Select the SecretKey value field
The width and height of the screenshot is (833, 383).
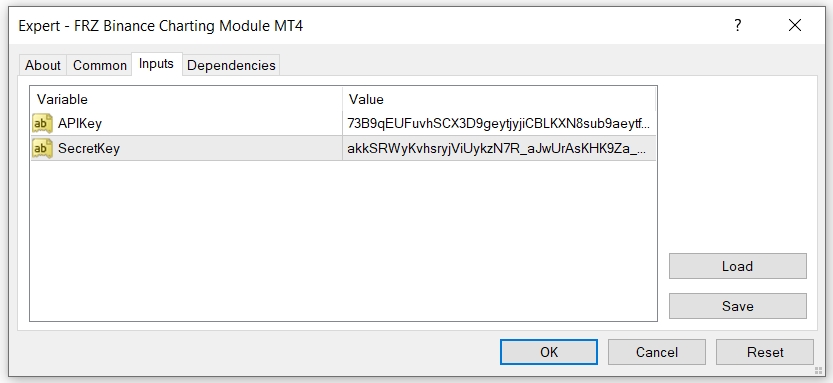(499, 148)
